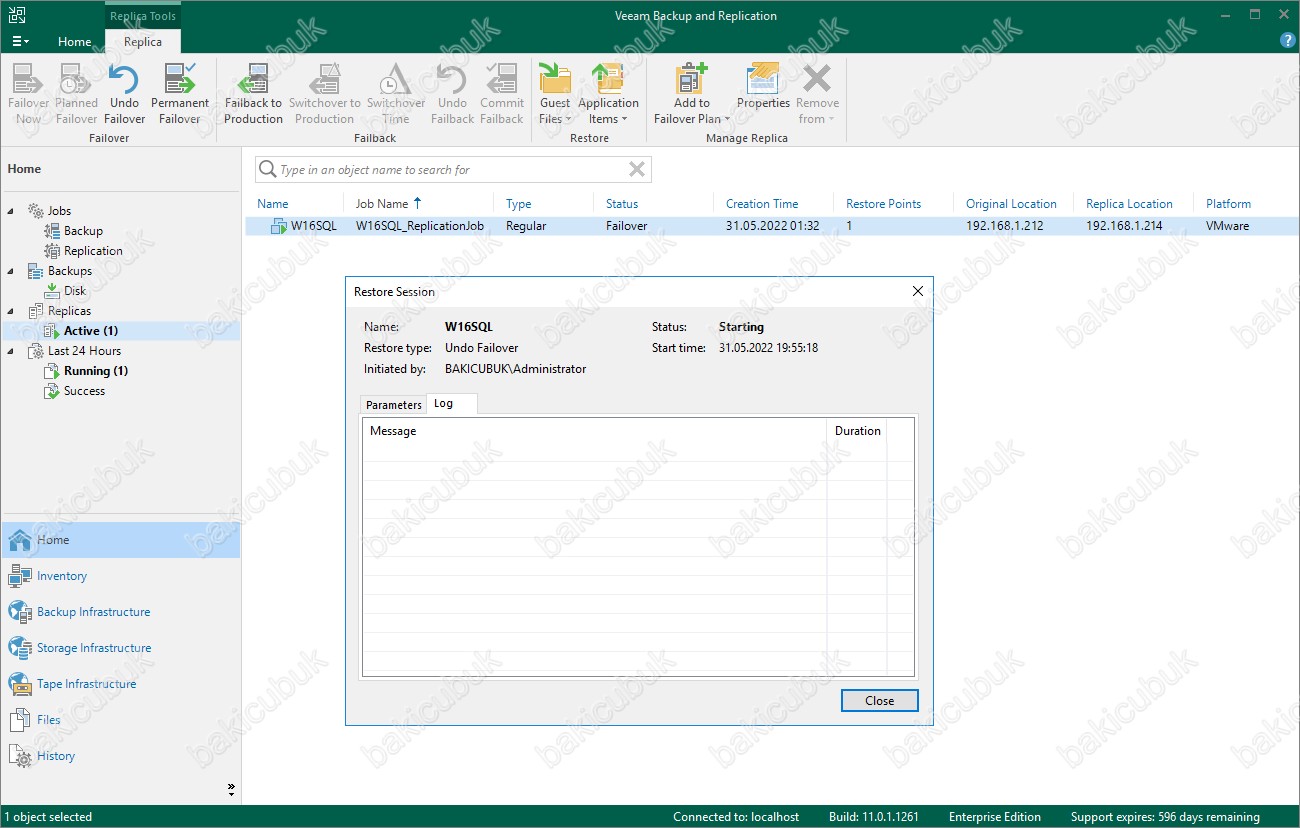The height and width of the screenshot is (828, 1300).
Task: Open the help question mark icon
Action: click(1288, 41)
